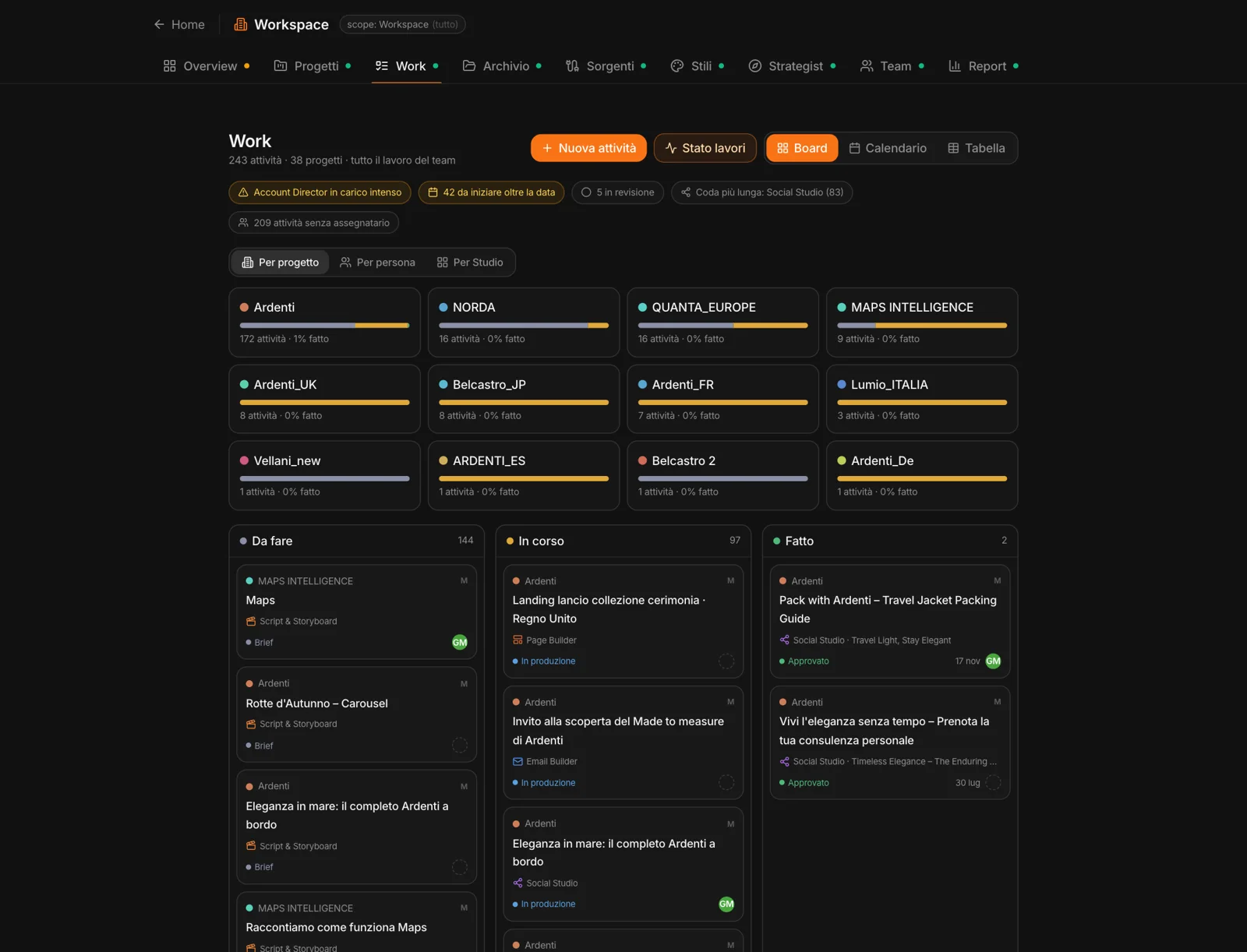Open Raccontiamo come funziona Maps card
The image size is (1247, 952).
[x=356, y=922]
